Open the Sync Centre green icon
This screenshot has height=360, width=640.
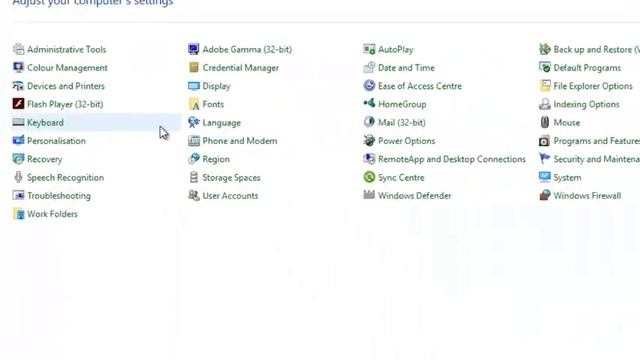click(x=369, y=177)
